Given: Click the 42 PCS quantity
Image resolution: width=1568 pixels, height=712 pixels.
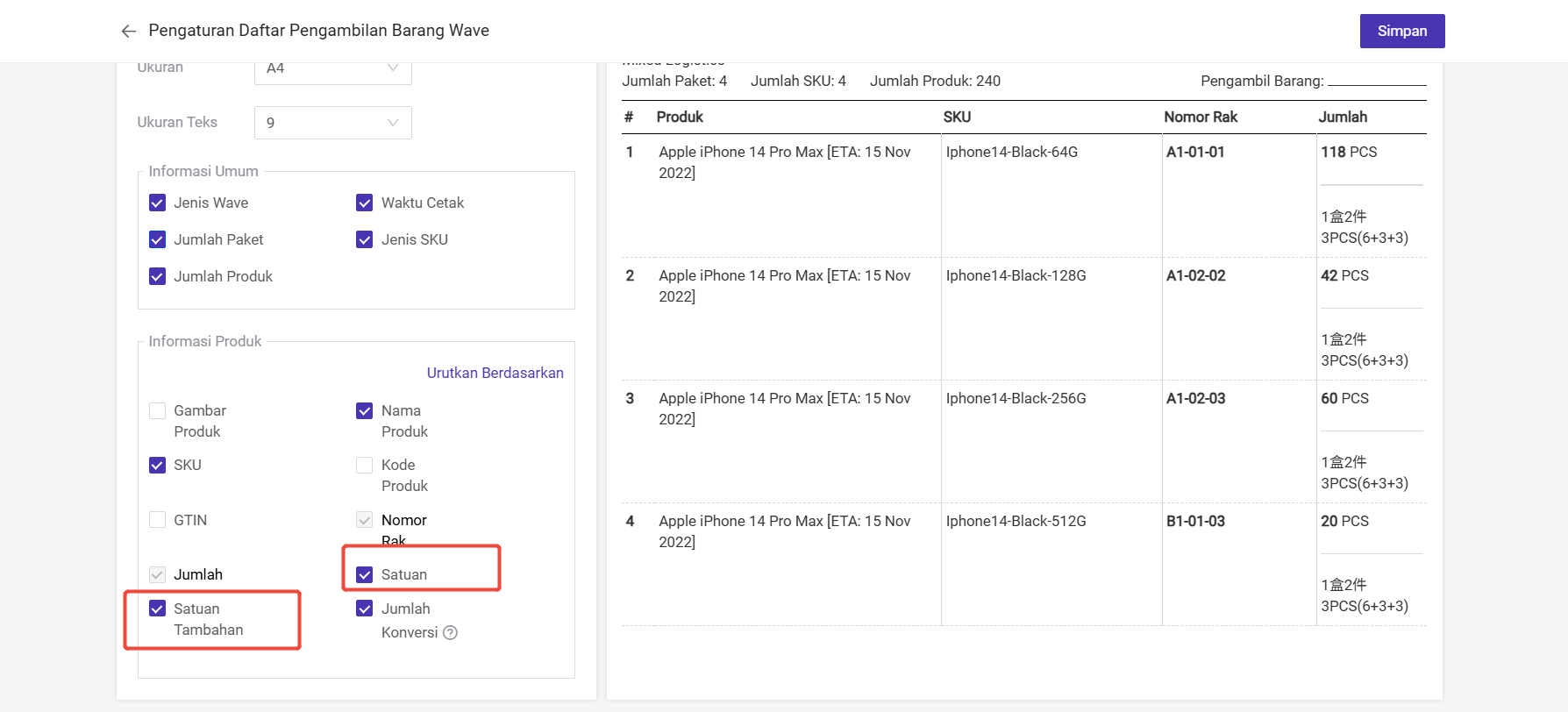Looking at the screenshot, I should [x=1344, y=275].
